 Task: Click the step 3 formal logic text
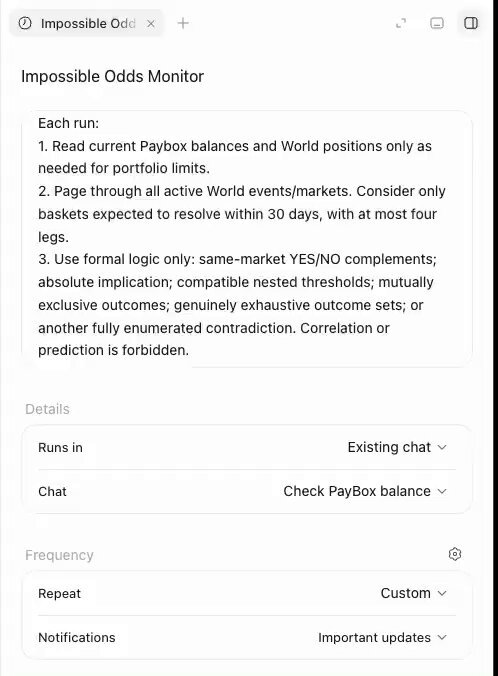click(237, 305)
